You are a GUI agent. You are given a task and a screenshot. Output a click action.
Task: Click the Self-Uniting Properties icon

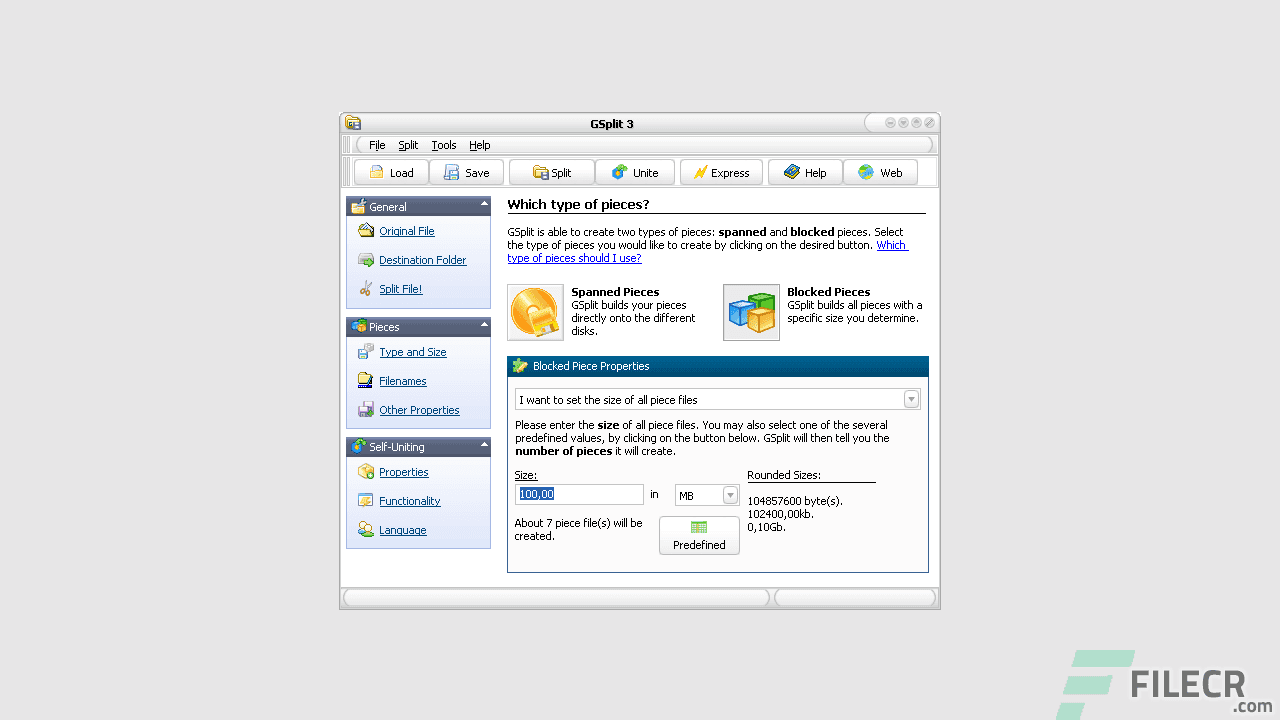366,472
